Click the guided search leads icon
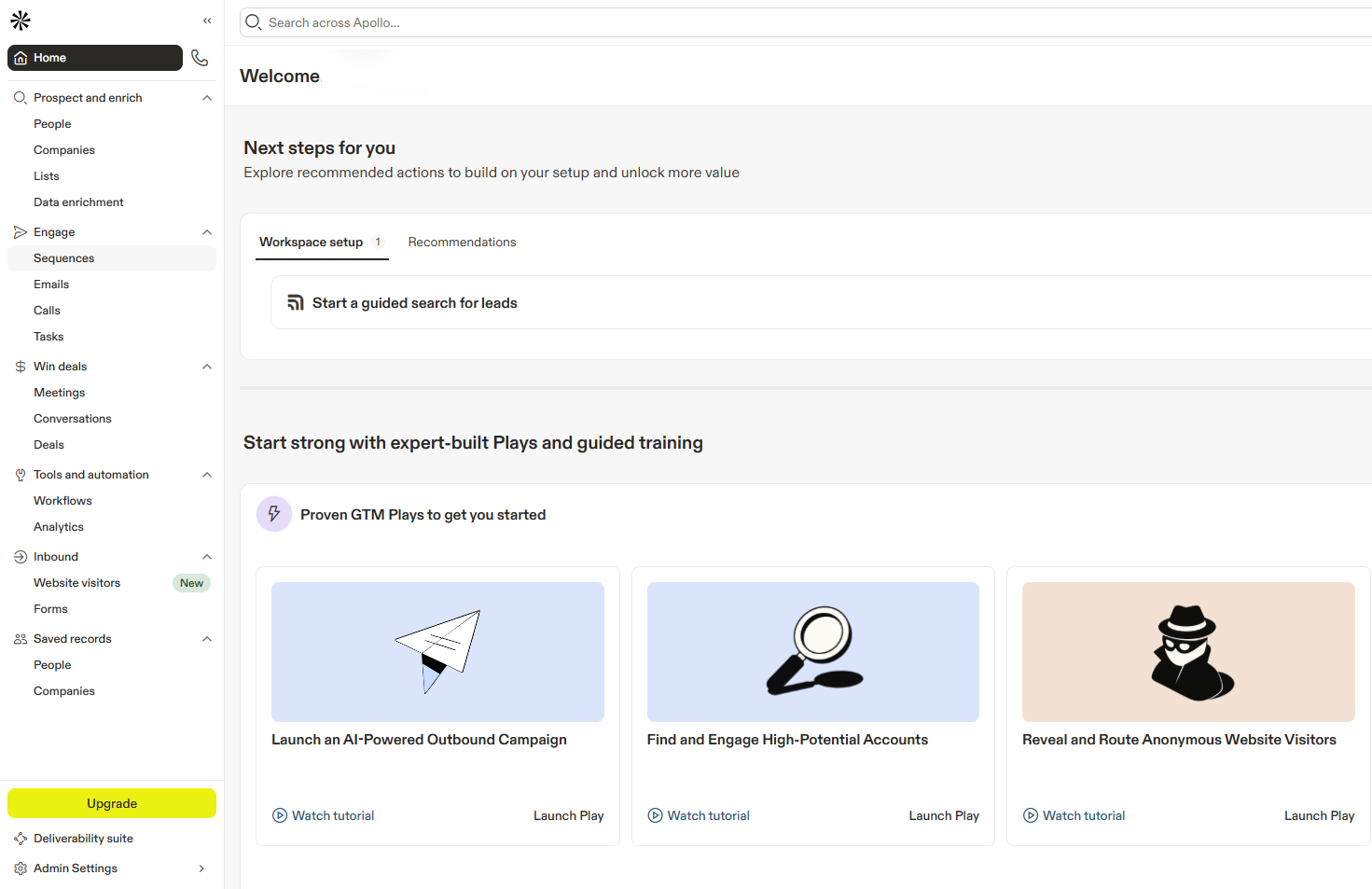The width and height of the screenshot is (1372, 889). 296,303
